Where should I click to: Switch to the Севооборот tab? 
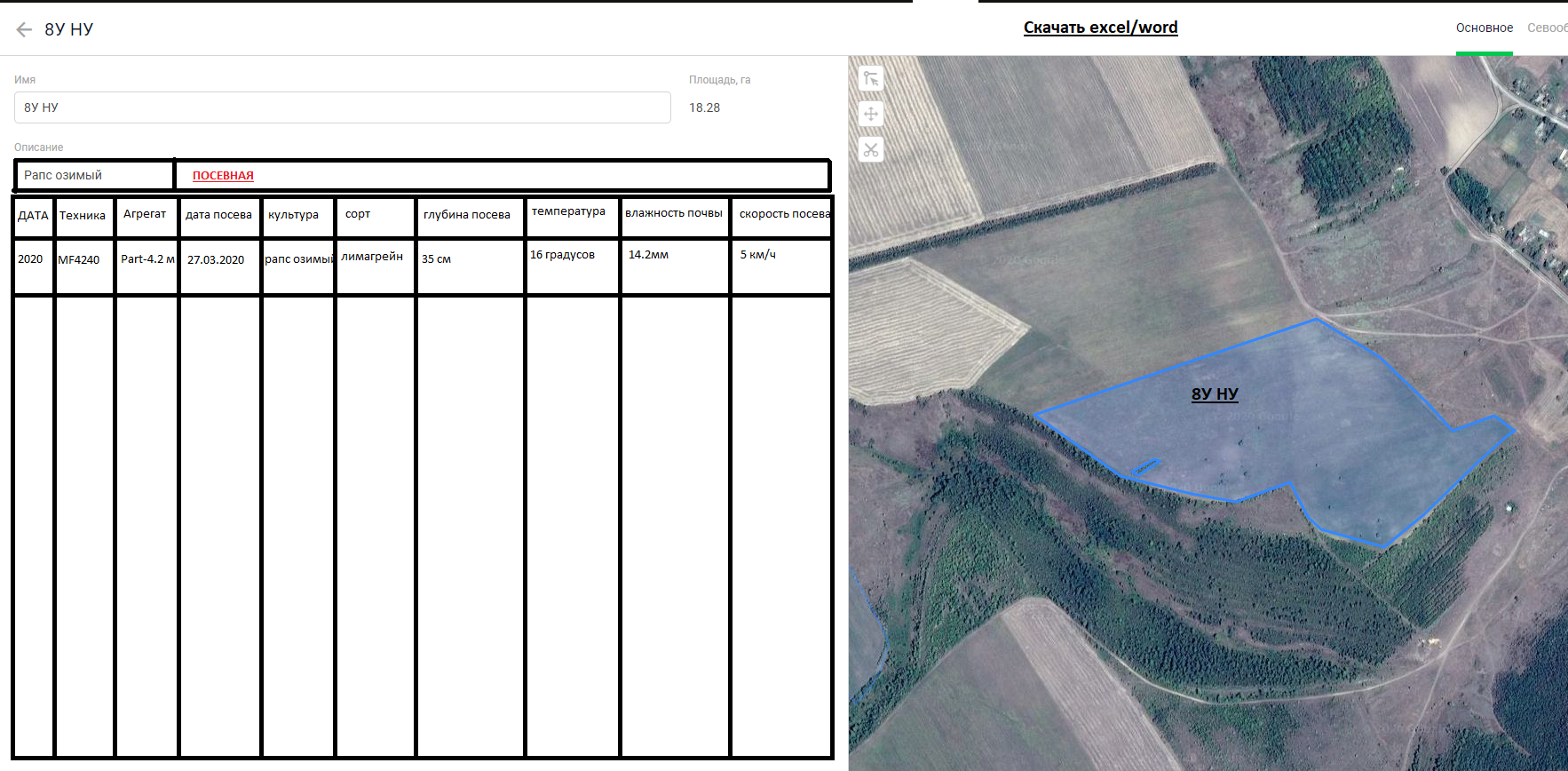pyautogui.click(x=1547, y=28)
